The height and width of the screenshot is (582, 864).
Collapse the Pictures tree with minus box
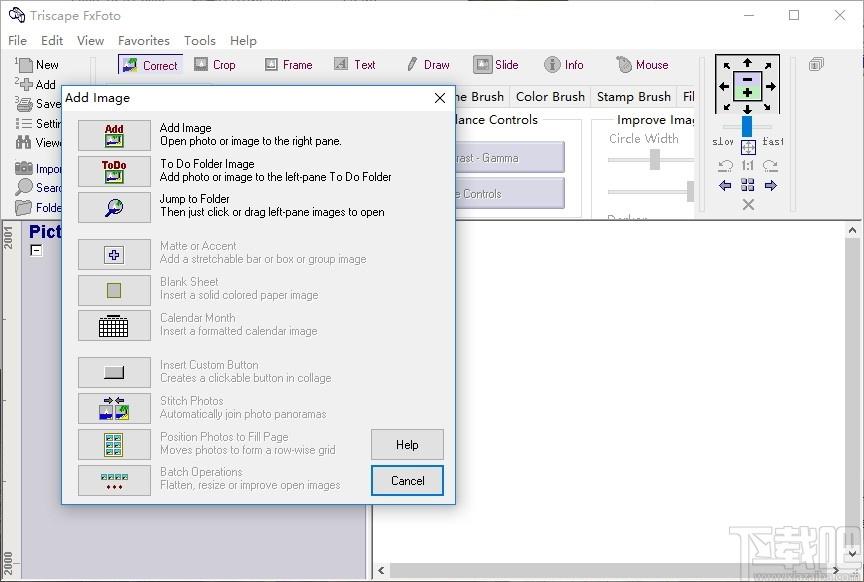(36, 250)
